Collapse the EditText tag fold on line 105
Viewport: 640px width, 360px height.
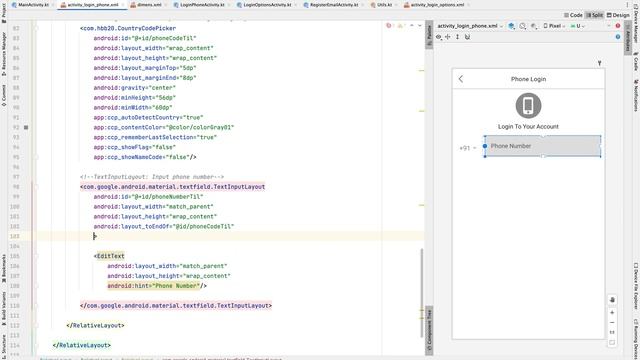[36, 256]
